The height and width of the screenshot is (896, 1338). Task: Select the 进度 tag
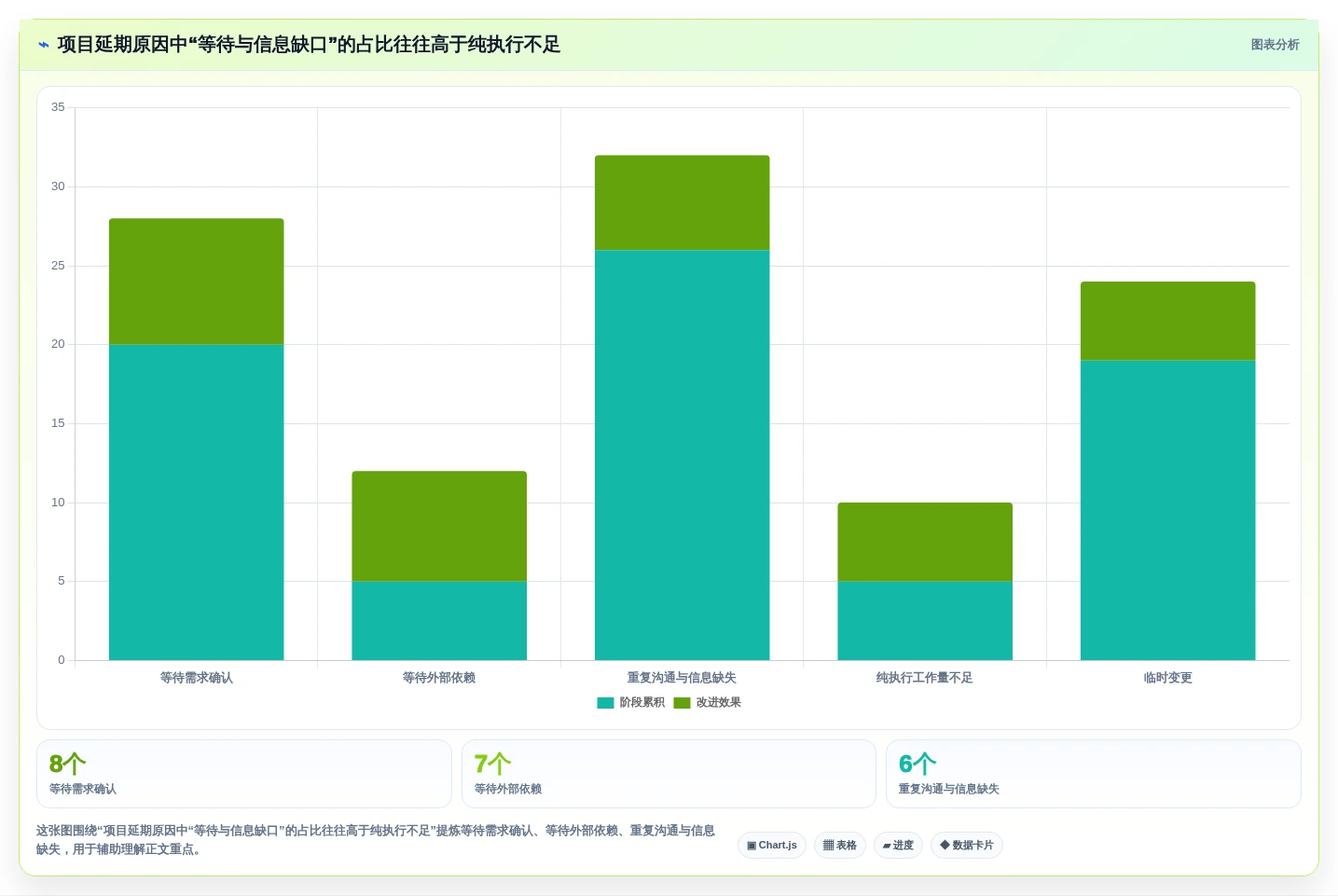point(898,846)
